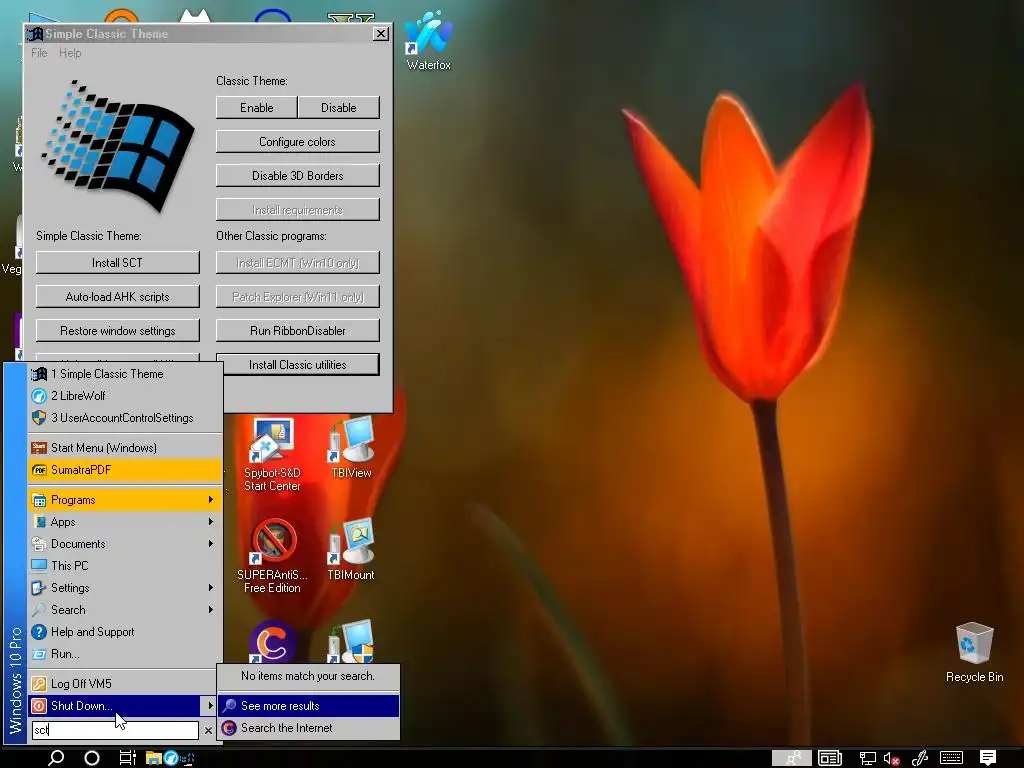1024x768 pixels.
Task: Open the Recycle Bin on the desktop
Action: [x=974, y=652]
